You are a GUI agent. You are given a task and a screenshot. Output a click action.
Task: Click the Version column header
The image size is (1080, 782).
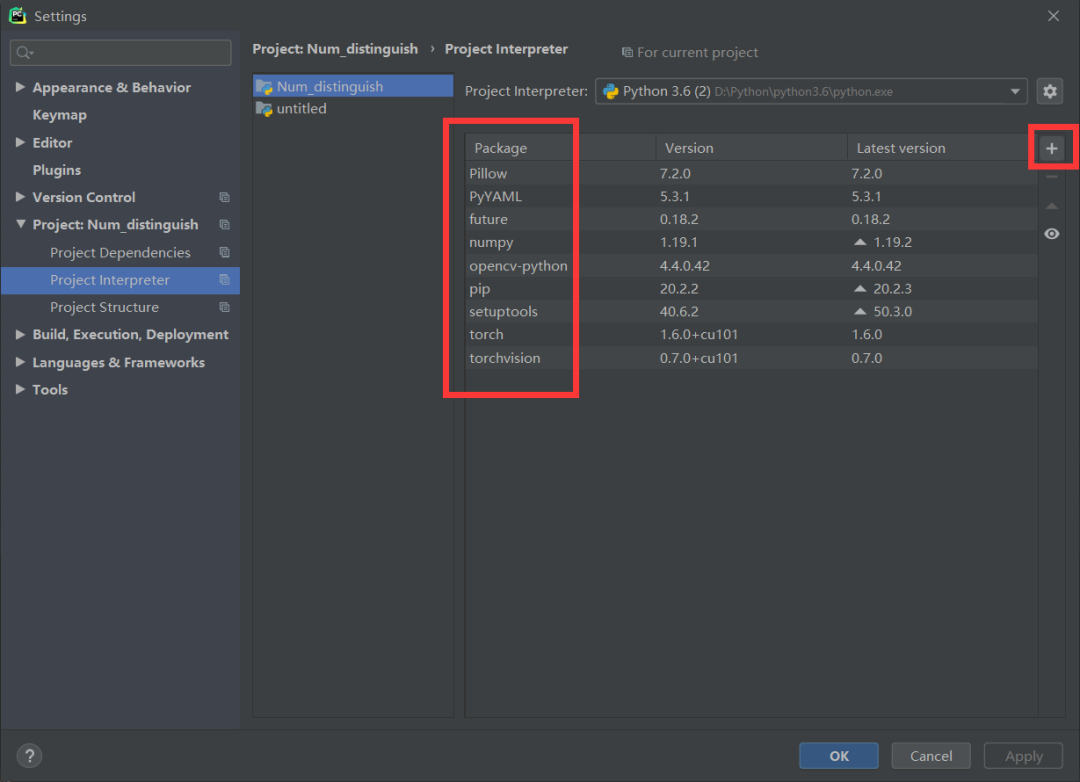[x=751, y=148]
